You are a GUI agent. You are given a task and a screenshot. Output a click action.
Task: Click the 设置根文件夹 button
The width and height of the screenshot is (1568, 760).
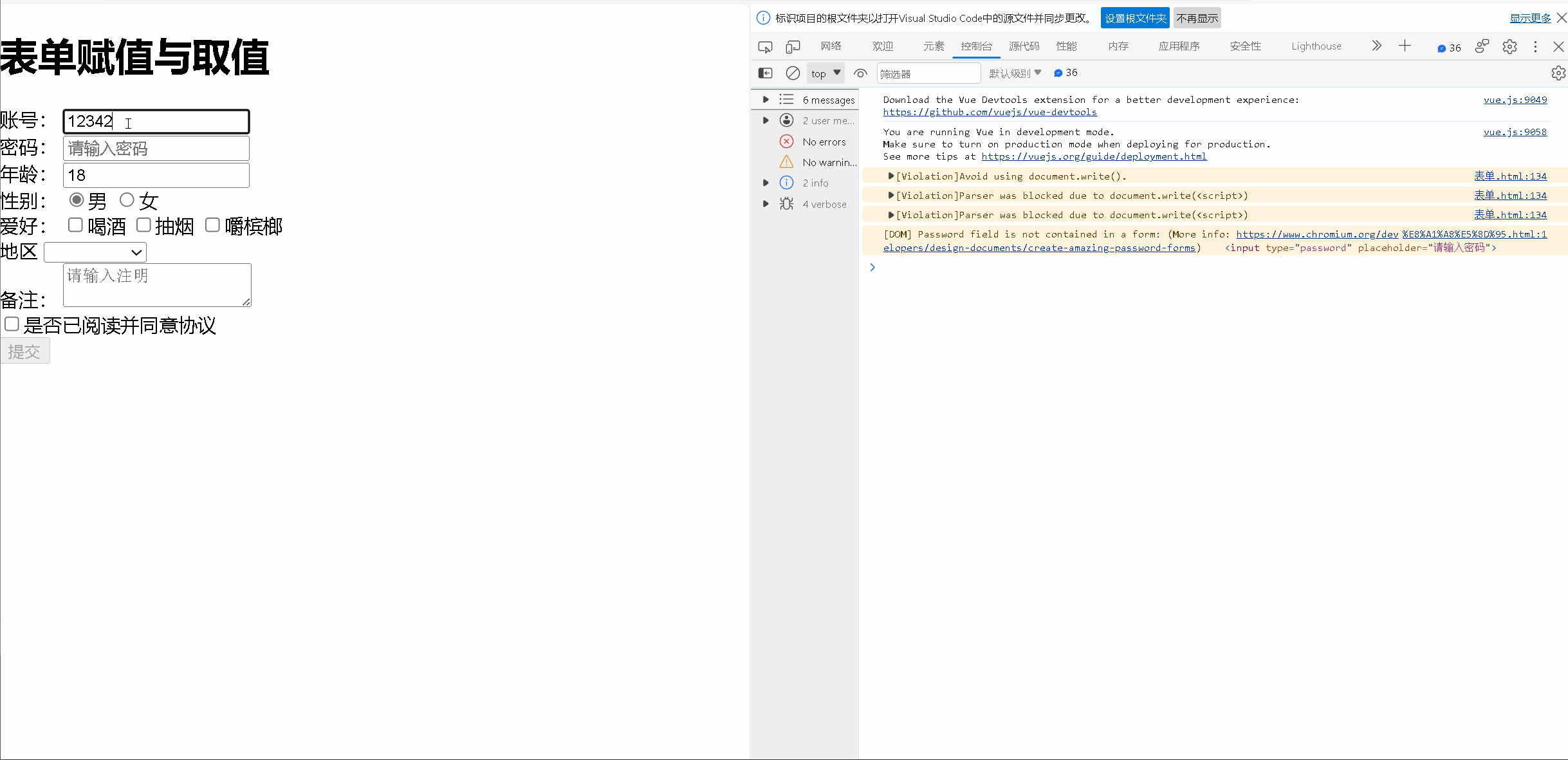1135,18
